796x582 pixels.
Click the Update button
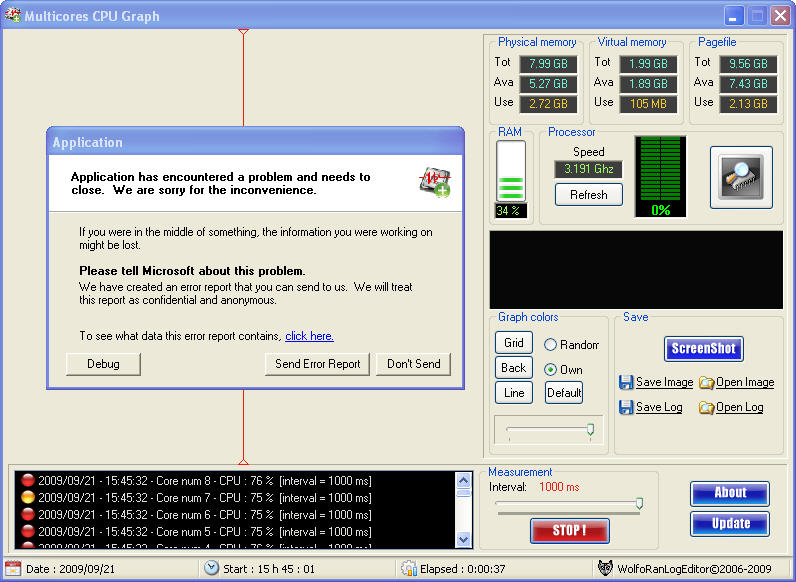pyautogui.click(x=730, y=524)
